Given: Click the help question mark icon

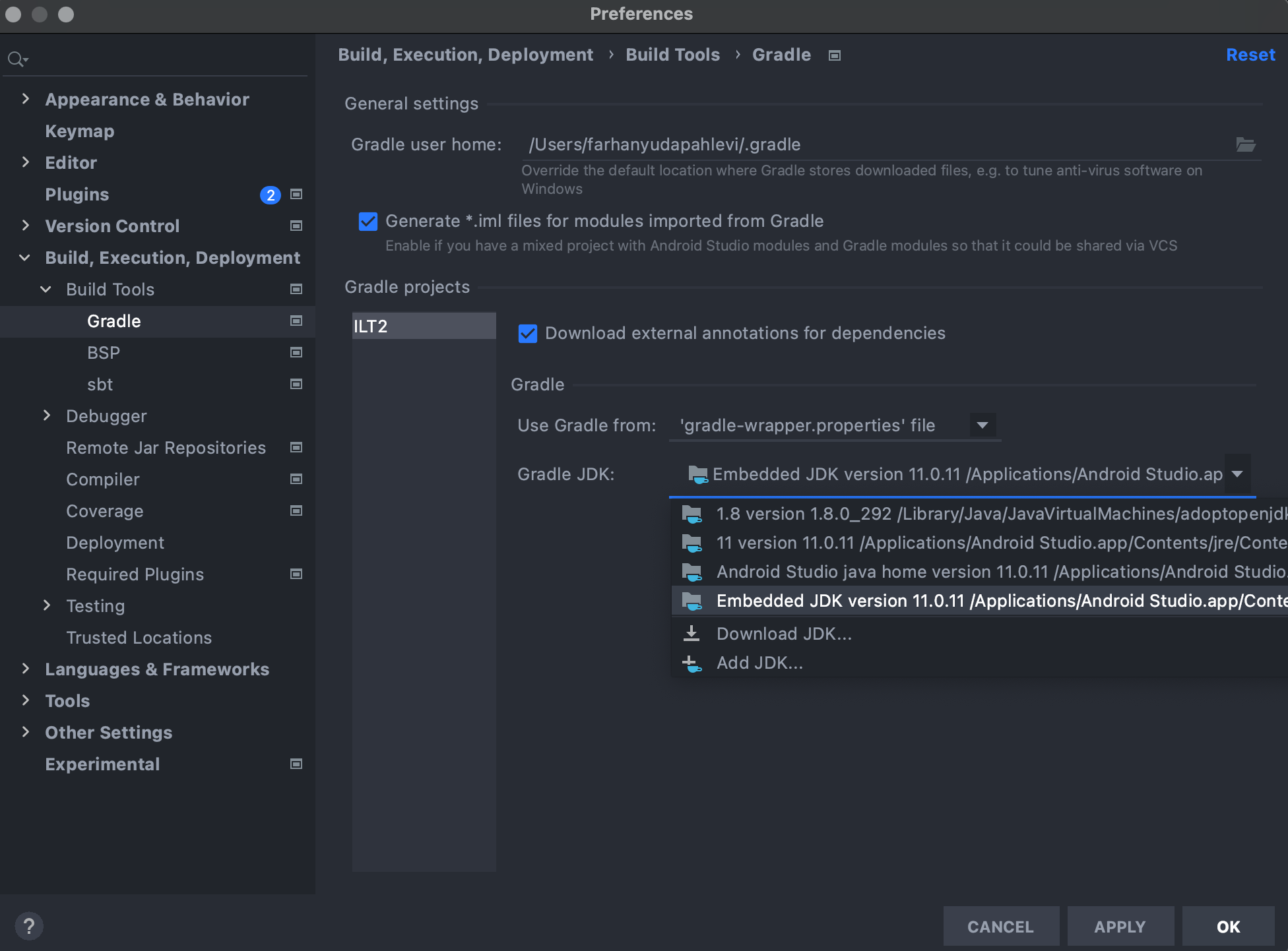Looking at the screenshot, I should tap(29, 926).
